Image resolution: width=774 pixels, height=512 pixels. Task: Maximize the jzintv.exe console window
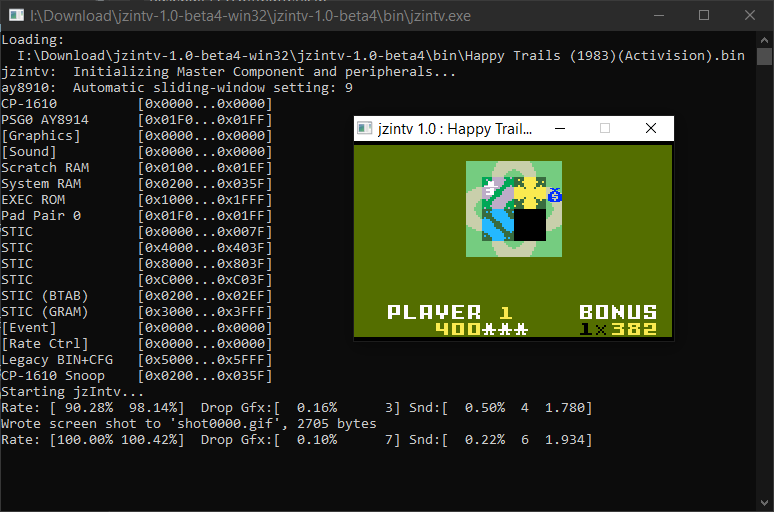pyautogui.click(x=704, y=15)
